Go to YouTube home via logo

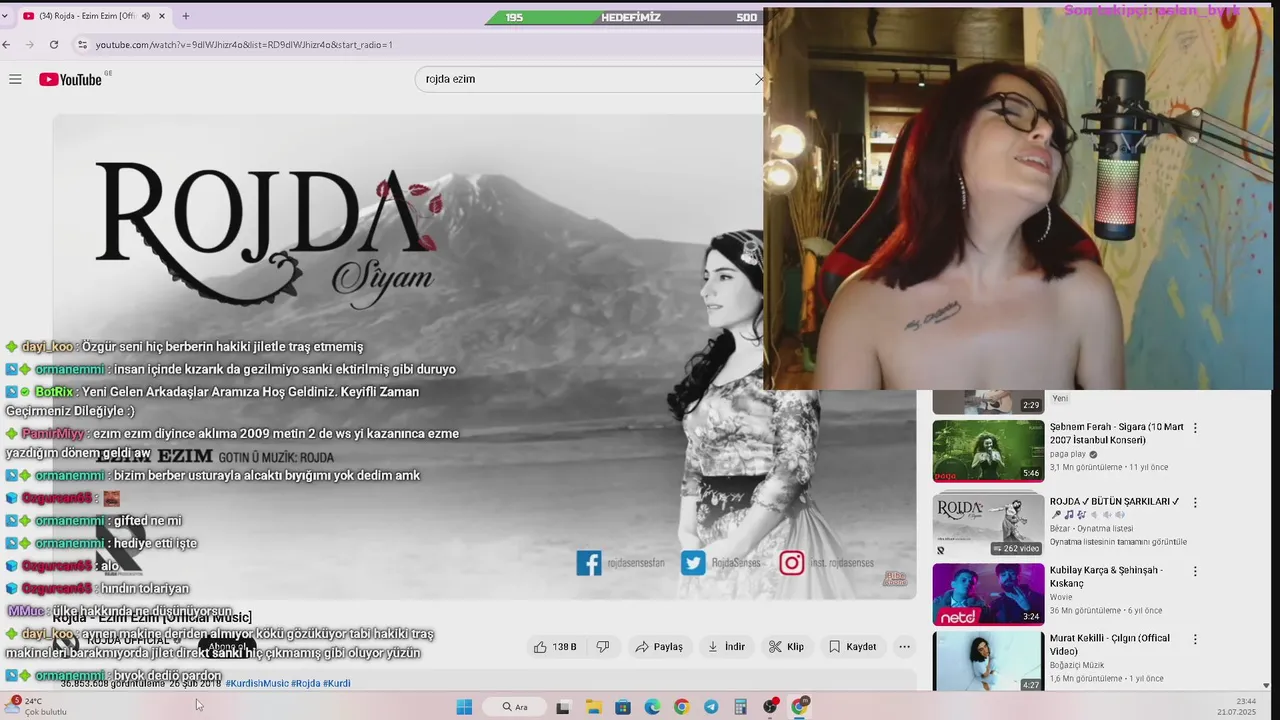pos(71,79)
